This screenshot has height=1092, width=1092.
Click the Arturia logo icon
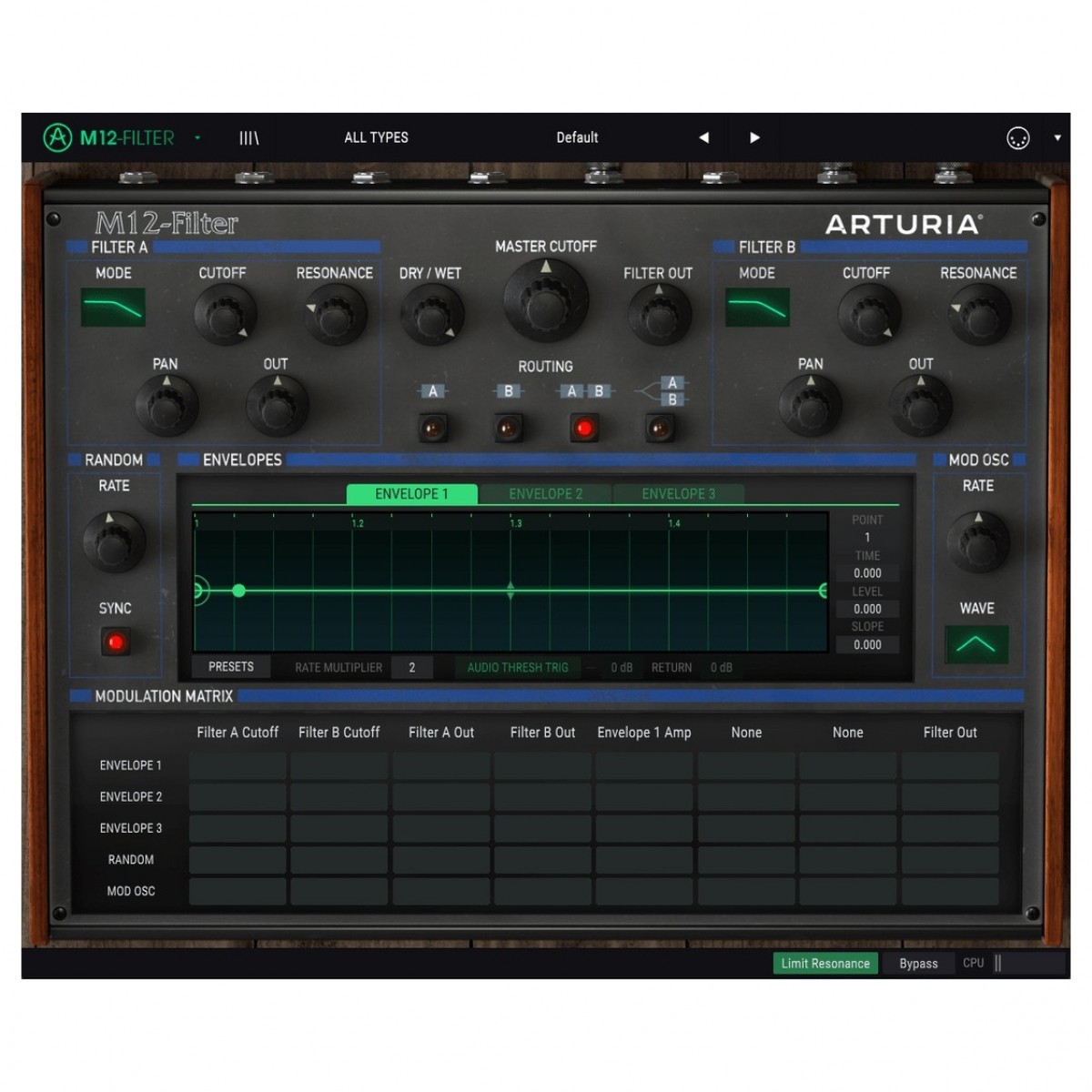[57, 138]
